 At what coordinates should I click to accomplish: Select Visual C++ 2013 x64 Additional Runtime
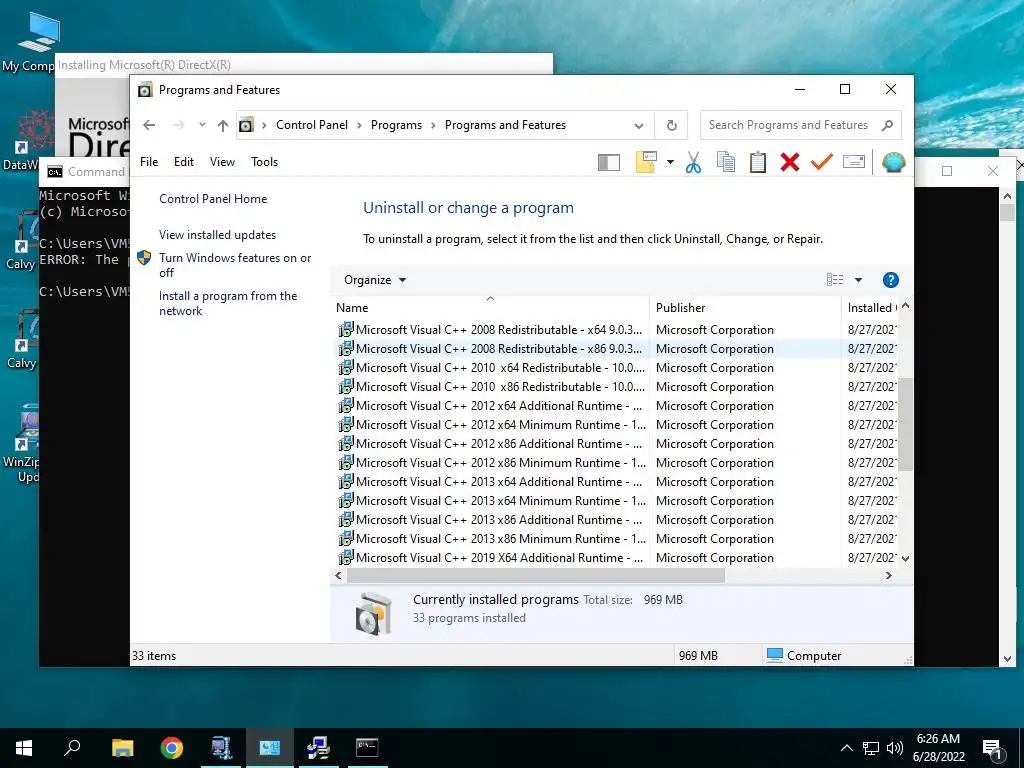pos(615,481)
